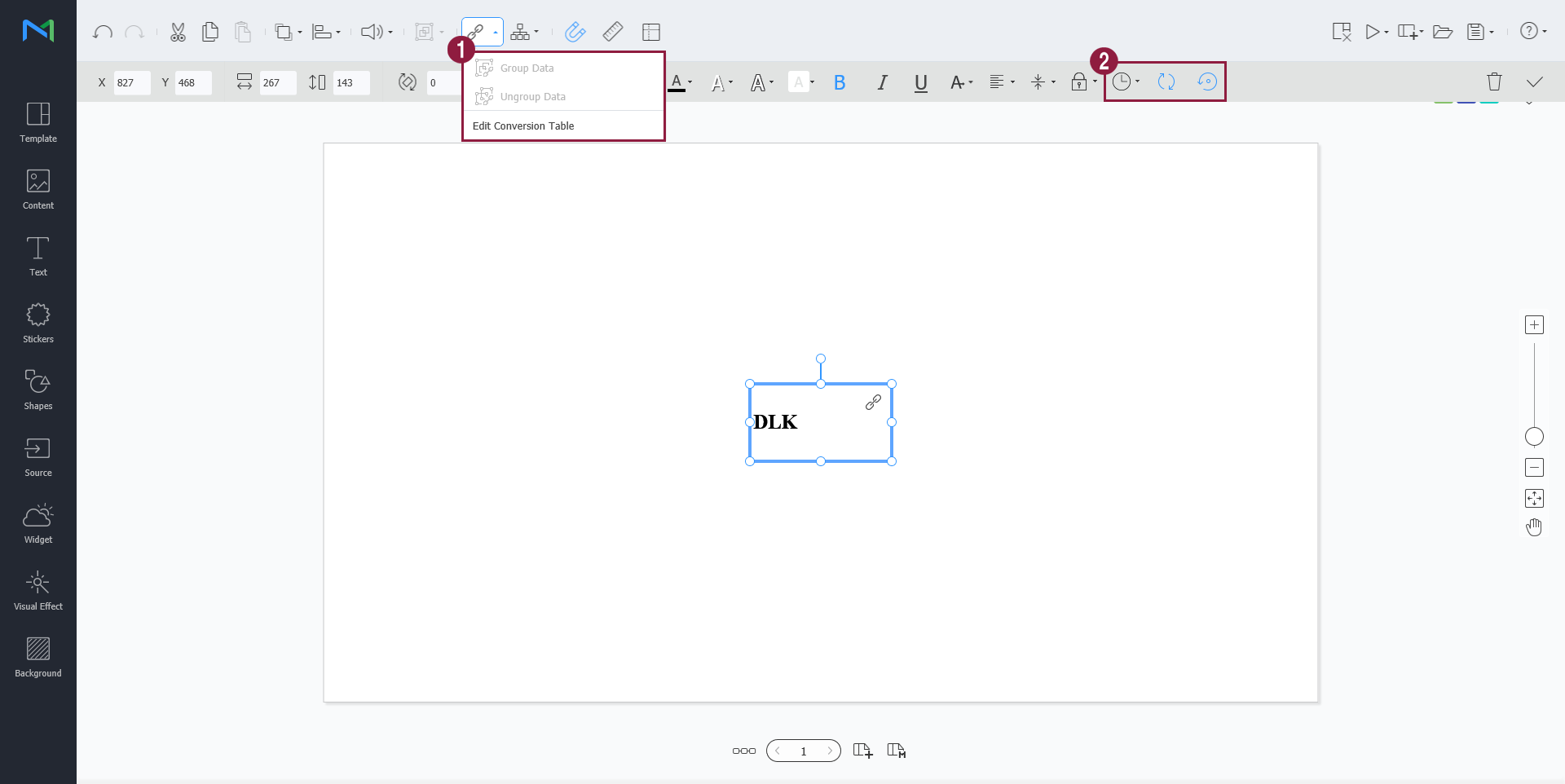Expand the clock schedule dropdown
The image size is (1565, 784).
point(1126,81)
